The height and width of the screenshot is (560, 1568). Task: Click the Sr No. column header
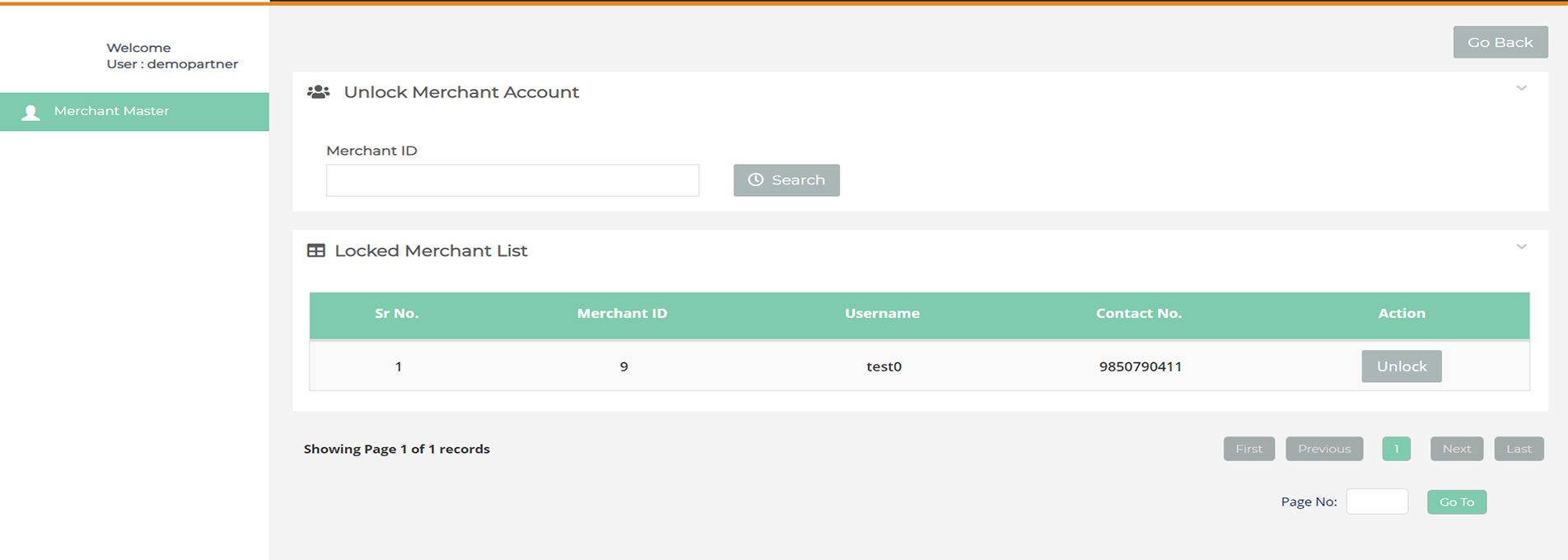point(396,314)
